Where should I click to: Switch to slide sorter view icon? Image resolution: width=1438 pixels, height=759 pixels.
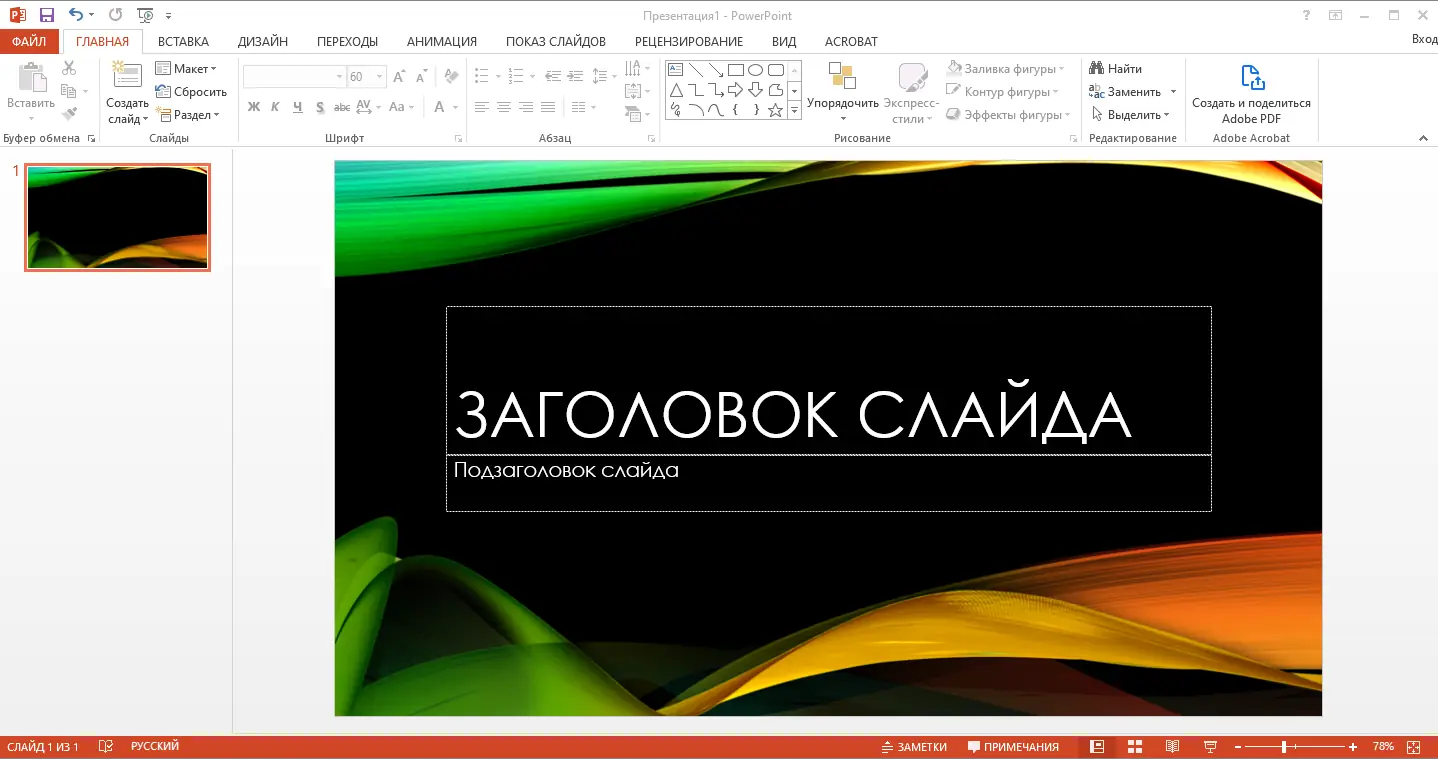(x=1135, y=747)
